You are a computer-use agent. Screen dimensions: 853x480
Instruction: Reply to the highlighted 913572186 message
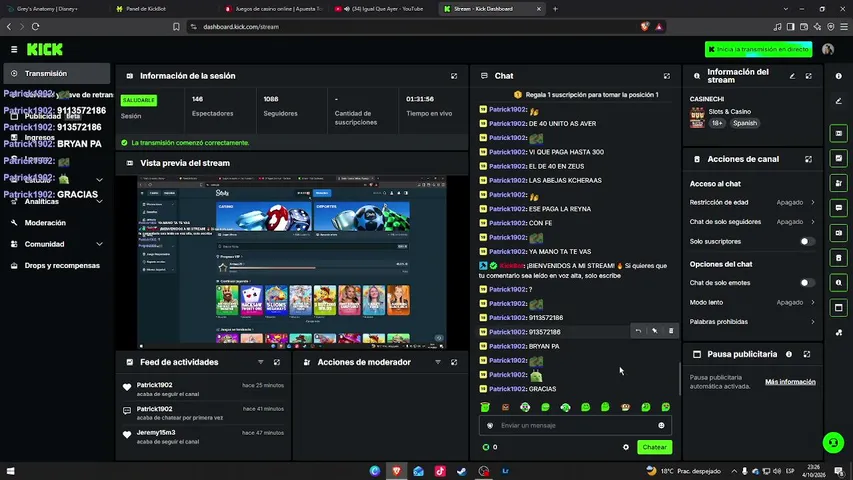638,331
